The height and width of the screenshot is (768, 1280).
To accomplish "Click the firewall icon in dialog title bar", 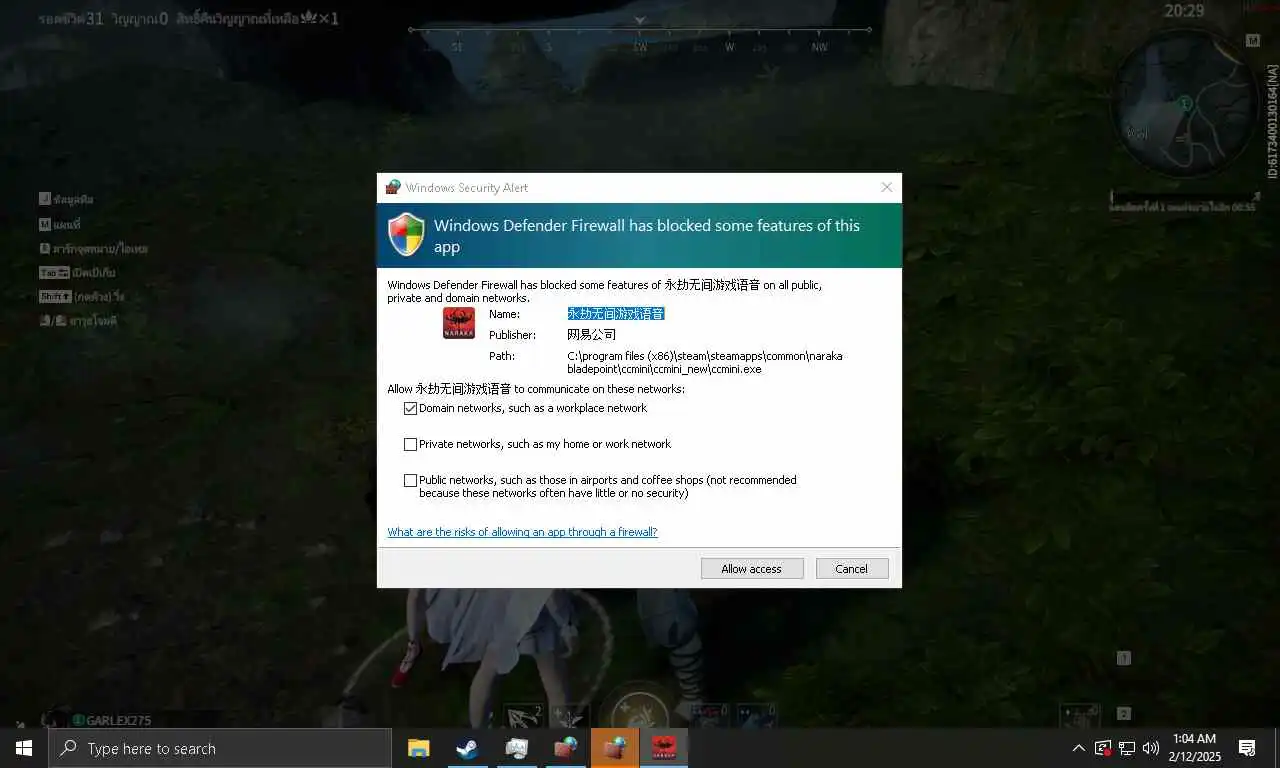I will coord(393,187).
